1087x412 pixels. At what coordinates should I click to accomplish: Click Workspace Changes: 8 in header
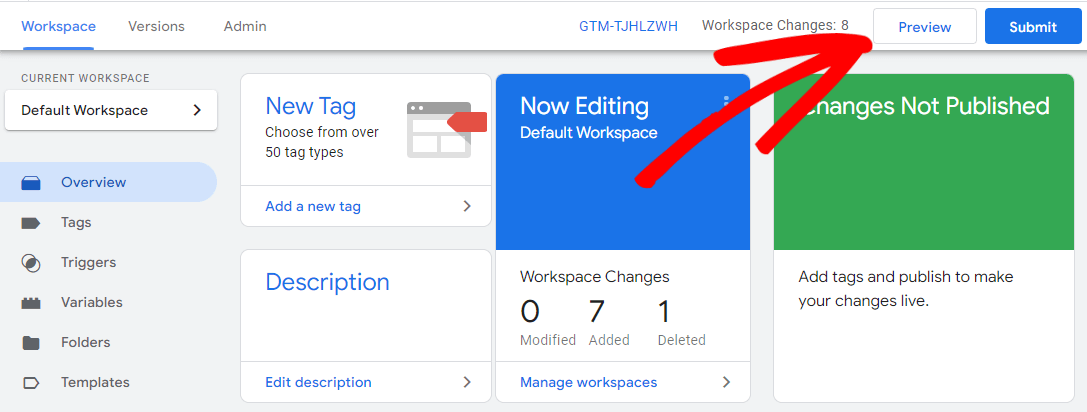(775, 26)
